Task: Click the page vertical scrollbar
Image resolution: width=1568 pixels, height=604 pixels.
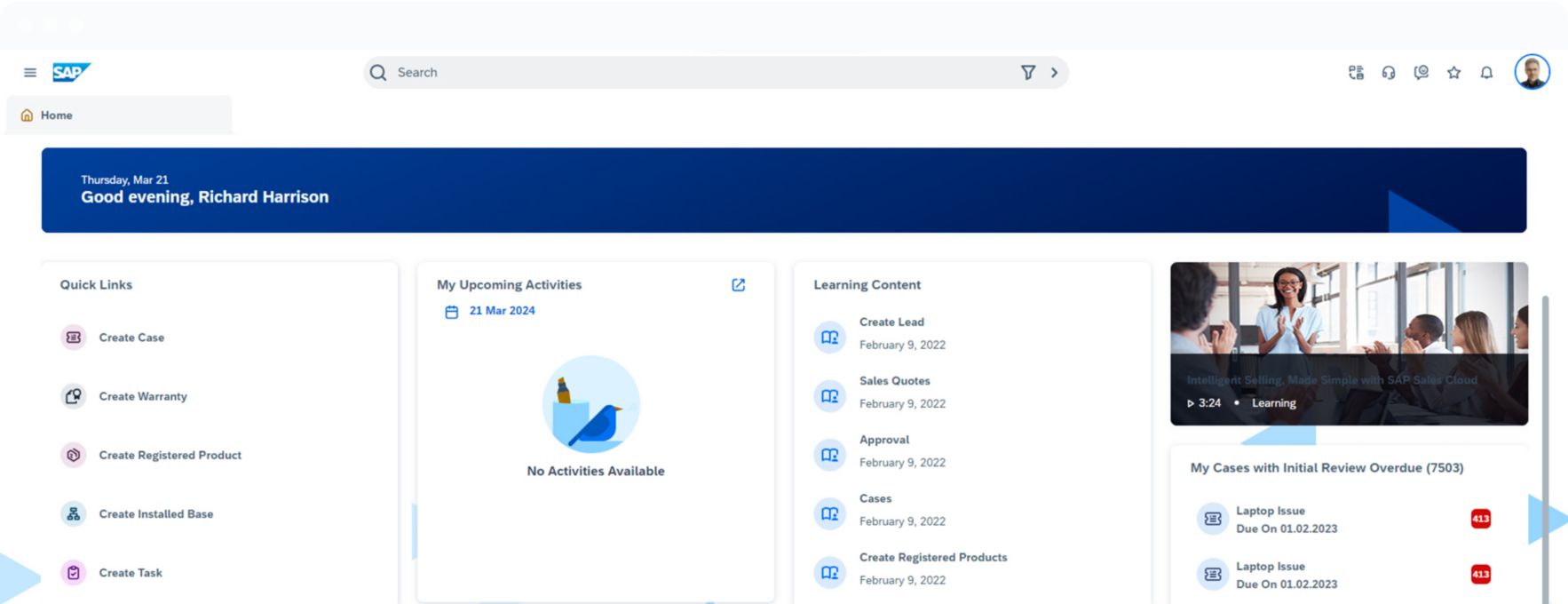Action: (1545, 444)
